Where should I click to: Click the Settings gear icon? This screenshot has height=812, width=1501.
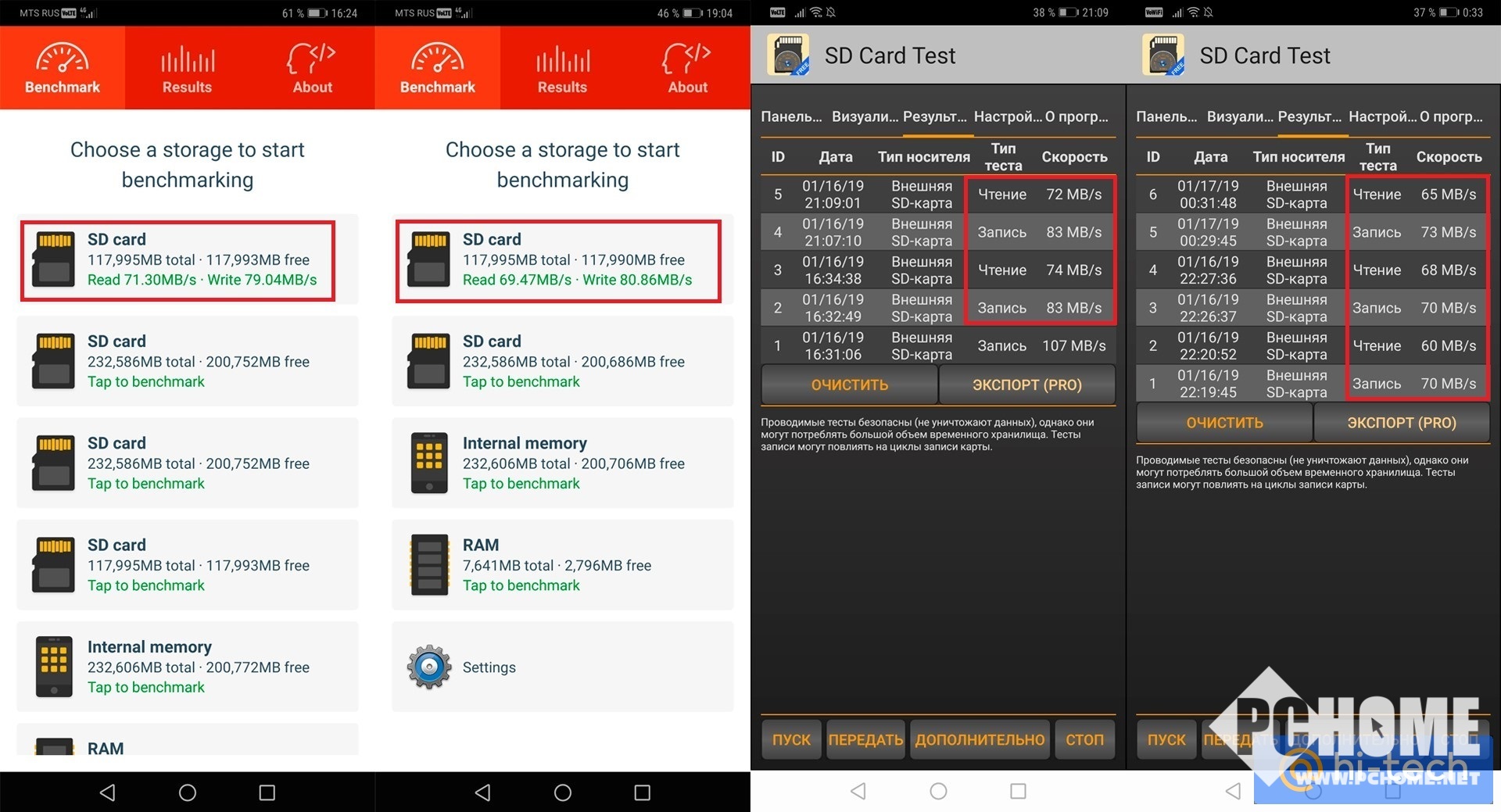429,667
